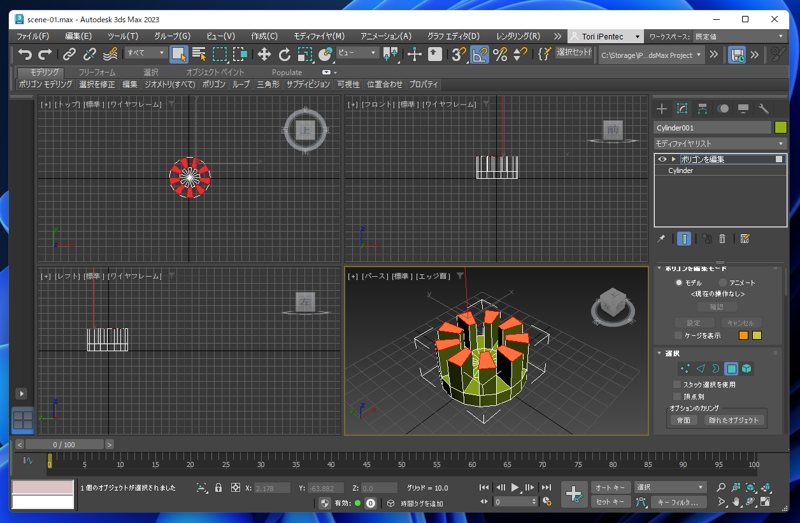Open the モディファイヤリスト dropdown
The height and width of the screenshot is (523, 800).
pyautogui.click(x=720, y=143)
